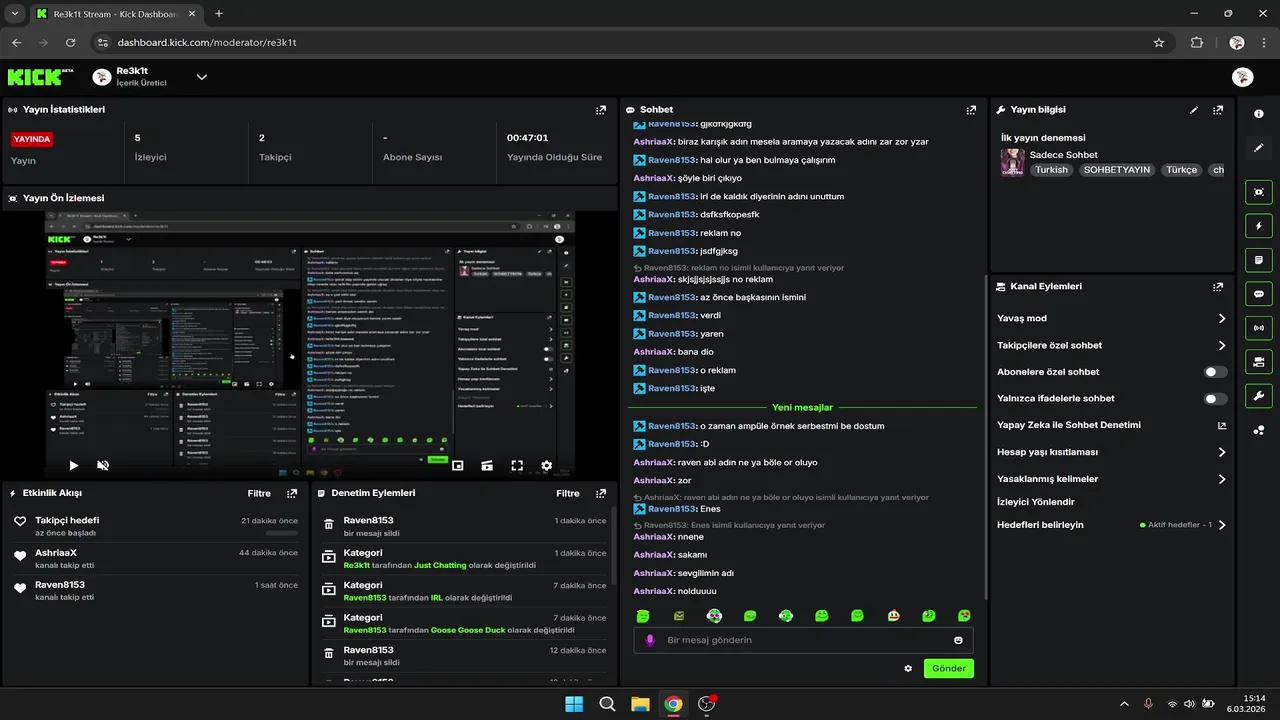Reload the browser page
The image size is (1280, 720).
pyautogui.click(x=70, y=43)
